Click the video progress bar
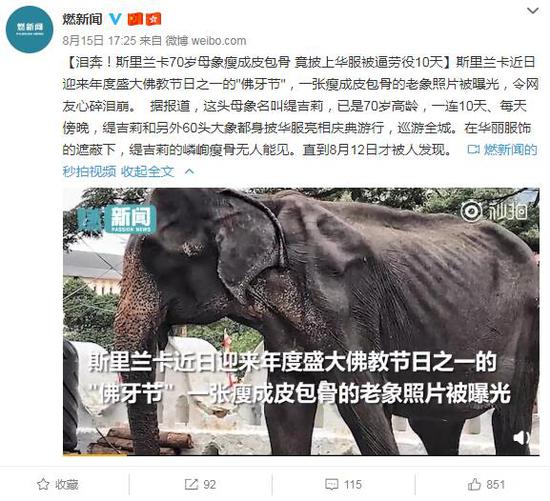 click(x=301, y=454)
